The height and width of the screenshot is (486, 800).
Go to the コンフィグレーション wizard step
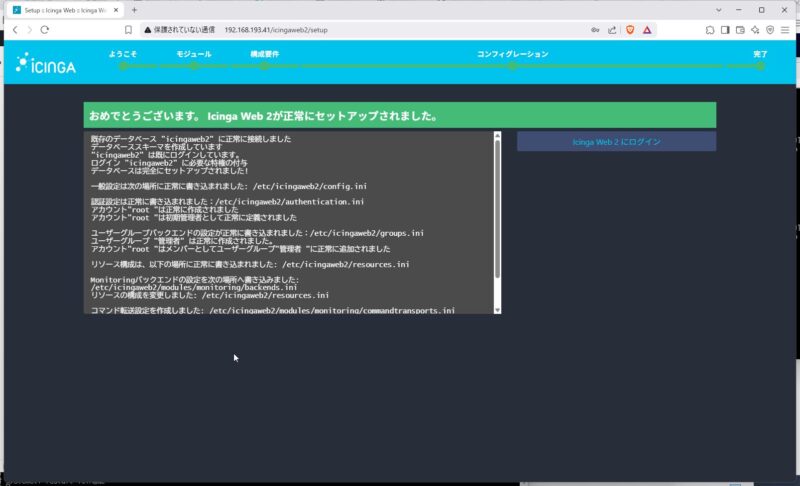(x=512, y=54)
